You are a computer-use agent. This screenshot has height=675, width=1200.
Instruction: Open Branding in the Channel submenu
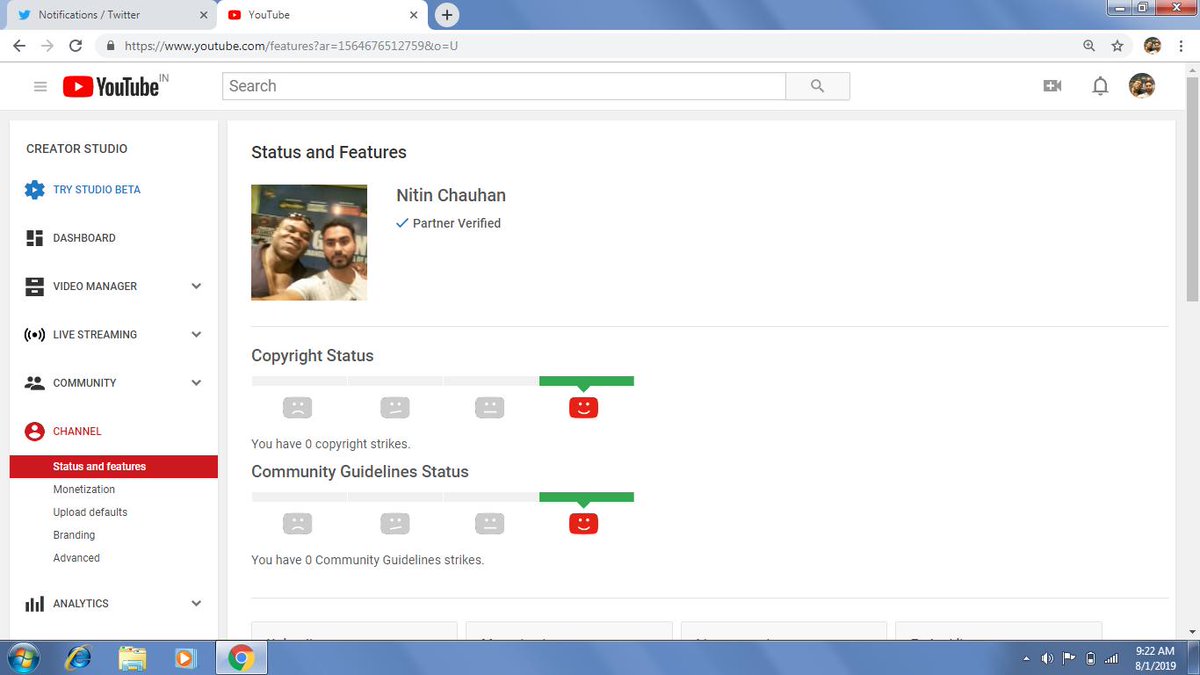click(74, 536)
